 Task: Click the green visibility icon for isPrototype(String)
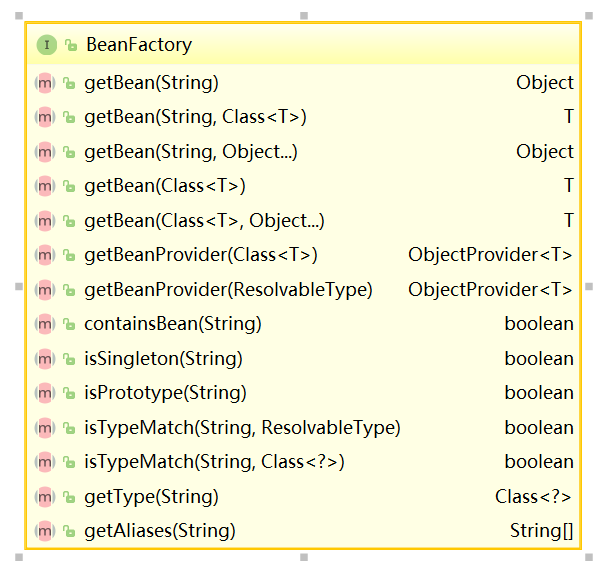tap(69, 393)
